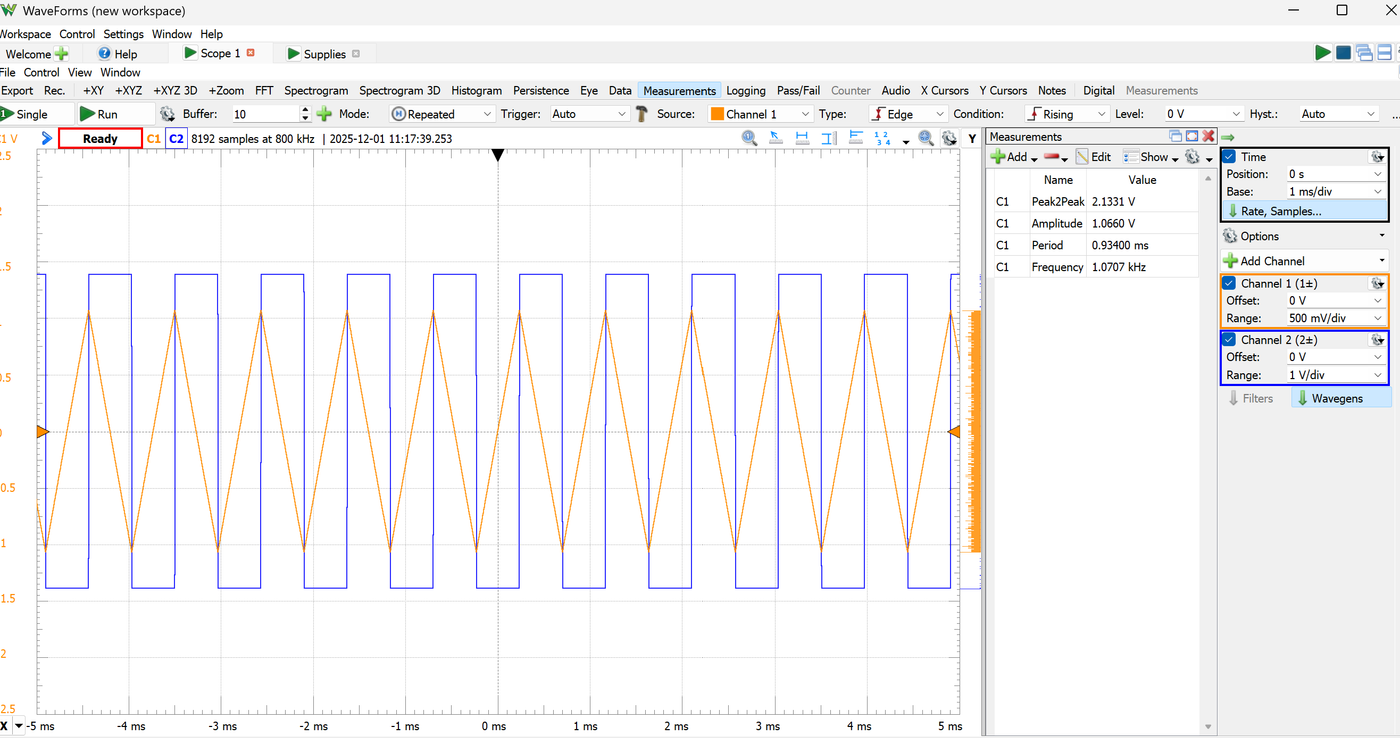Viewport: 1400px width, 738px height.
Task: Open Channel 2 Offset dropdown
Action: click(1378, 357)
